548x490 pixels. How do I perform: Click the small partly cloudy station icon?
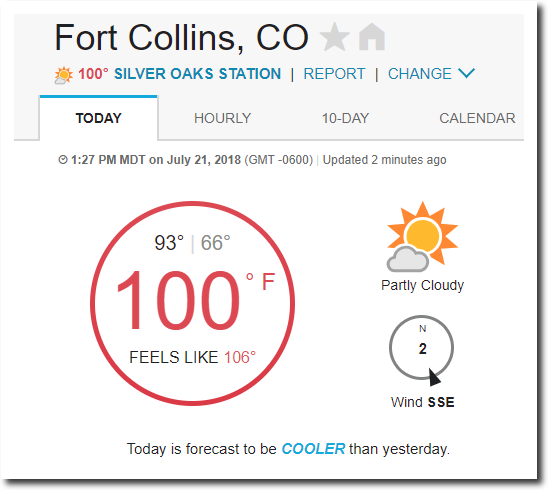(63, 75)
